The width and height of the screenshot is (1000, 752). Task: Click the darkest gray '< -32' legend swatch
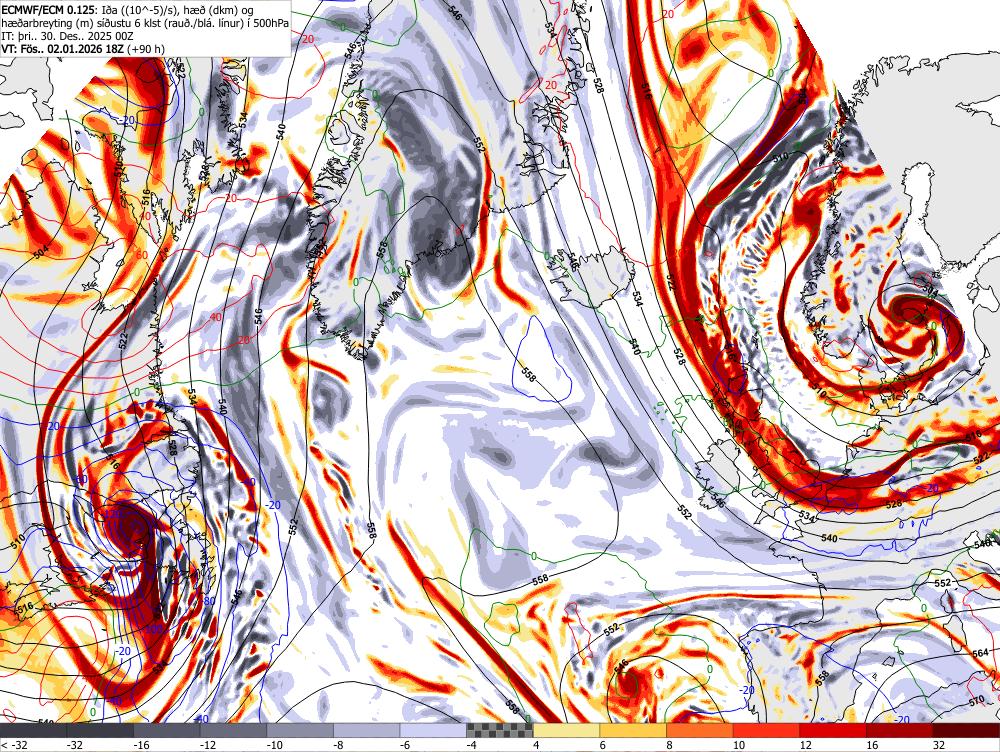pyautogui.click(x=33, y=730)
